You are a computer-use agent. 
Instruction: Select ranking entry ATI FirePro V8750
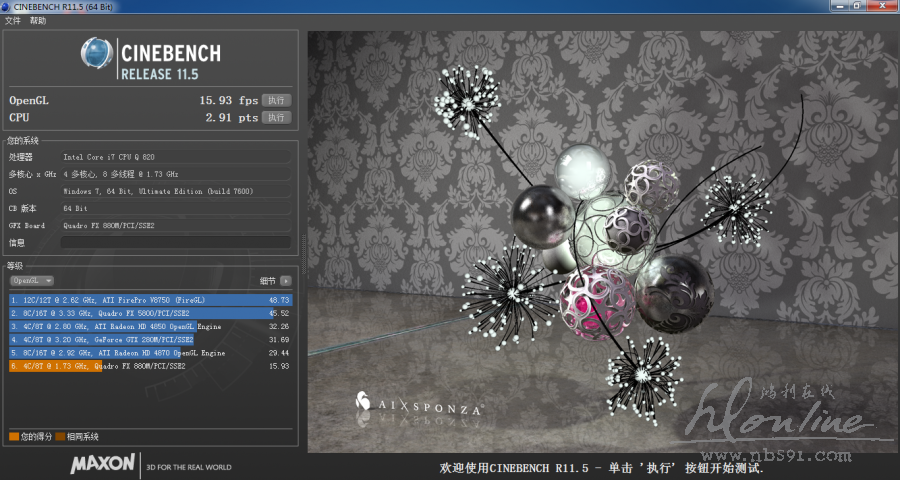(x=150, y=299)
